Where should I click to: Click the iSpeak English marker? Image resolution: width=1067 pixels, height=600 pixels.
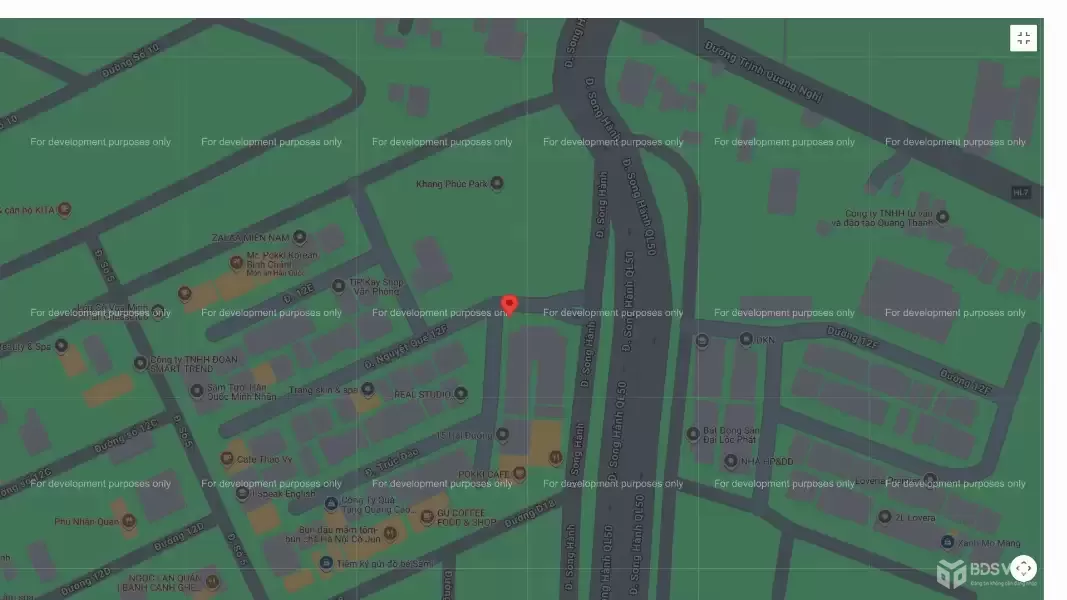(x=242, y=492)
